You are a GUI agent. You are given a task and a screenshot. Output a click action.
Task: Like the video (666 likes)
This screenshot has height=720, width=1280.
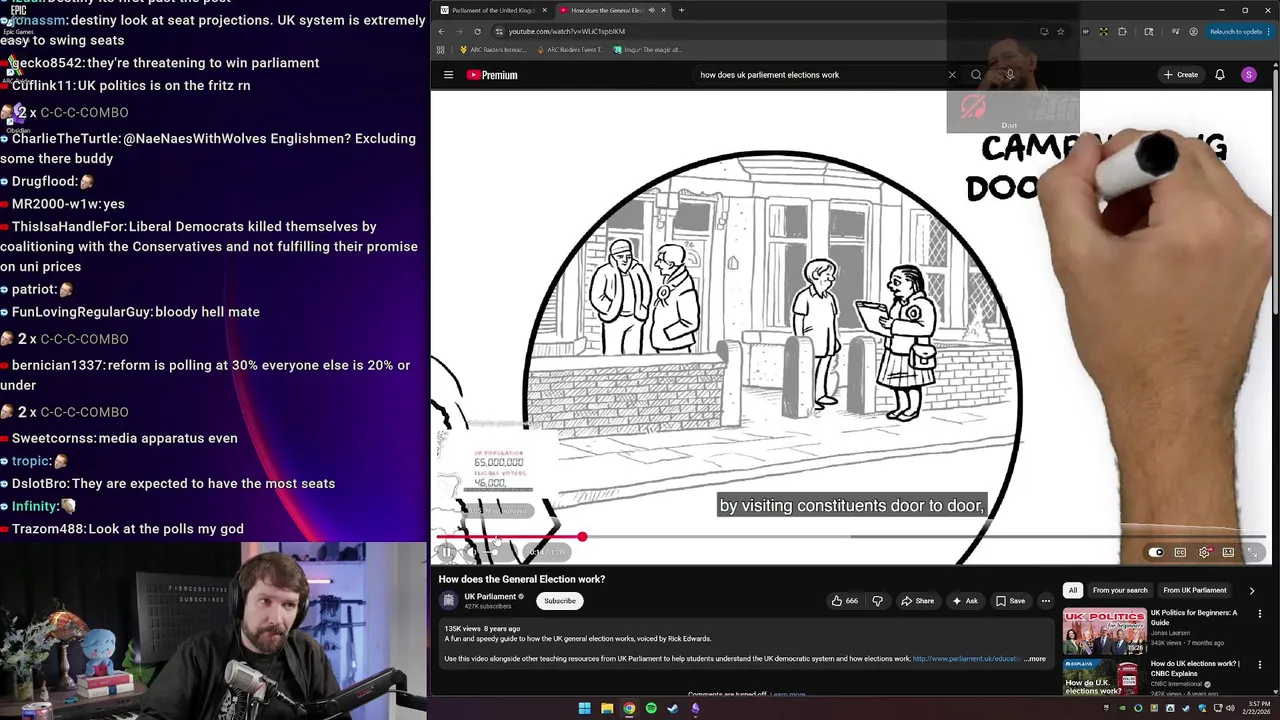(x=844, y=601)
